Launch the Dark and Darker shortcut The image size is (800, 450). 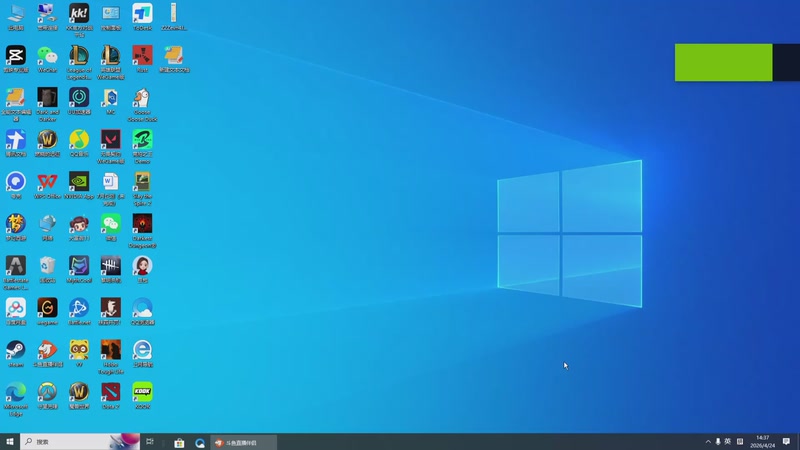click(47, 104)
